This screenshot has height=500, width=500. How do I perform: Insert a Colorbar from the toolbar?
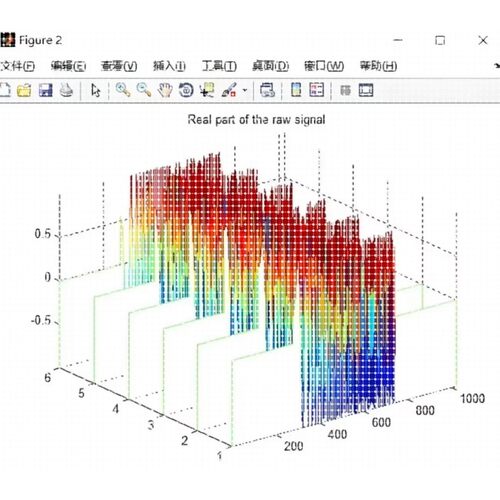296,90
